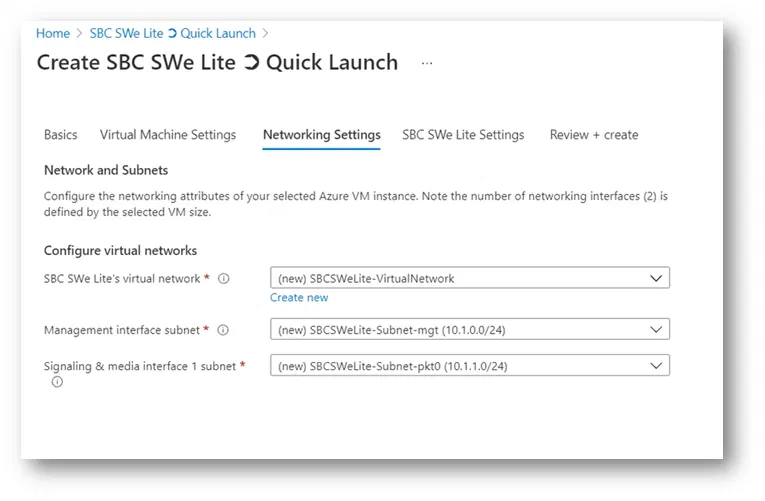Click the Network and Subnets section heading
765x501 pixels.
[106, 170]
